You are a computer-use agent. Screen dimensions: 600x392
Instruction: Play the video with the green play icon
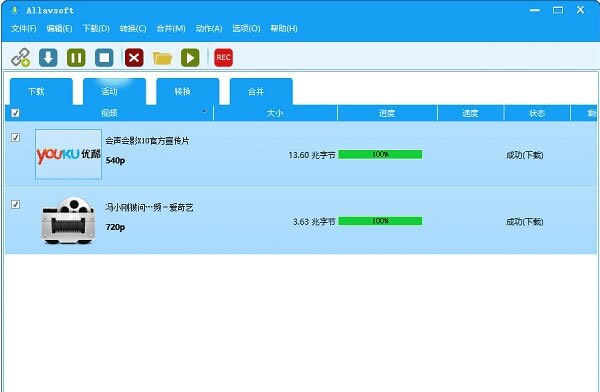tap(190, 58)
